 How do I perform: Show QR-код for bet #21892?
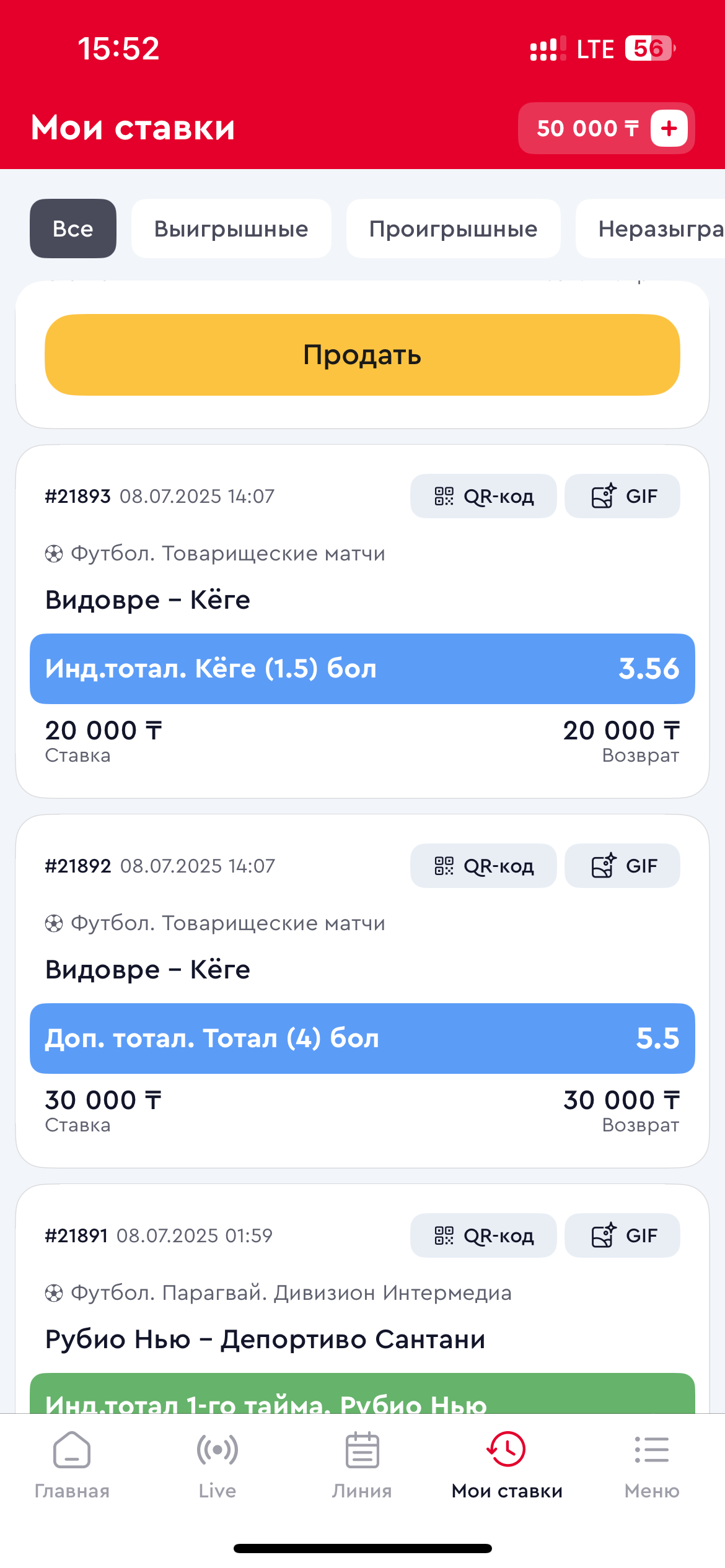coord(483,866)
